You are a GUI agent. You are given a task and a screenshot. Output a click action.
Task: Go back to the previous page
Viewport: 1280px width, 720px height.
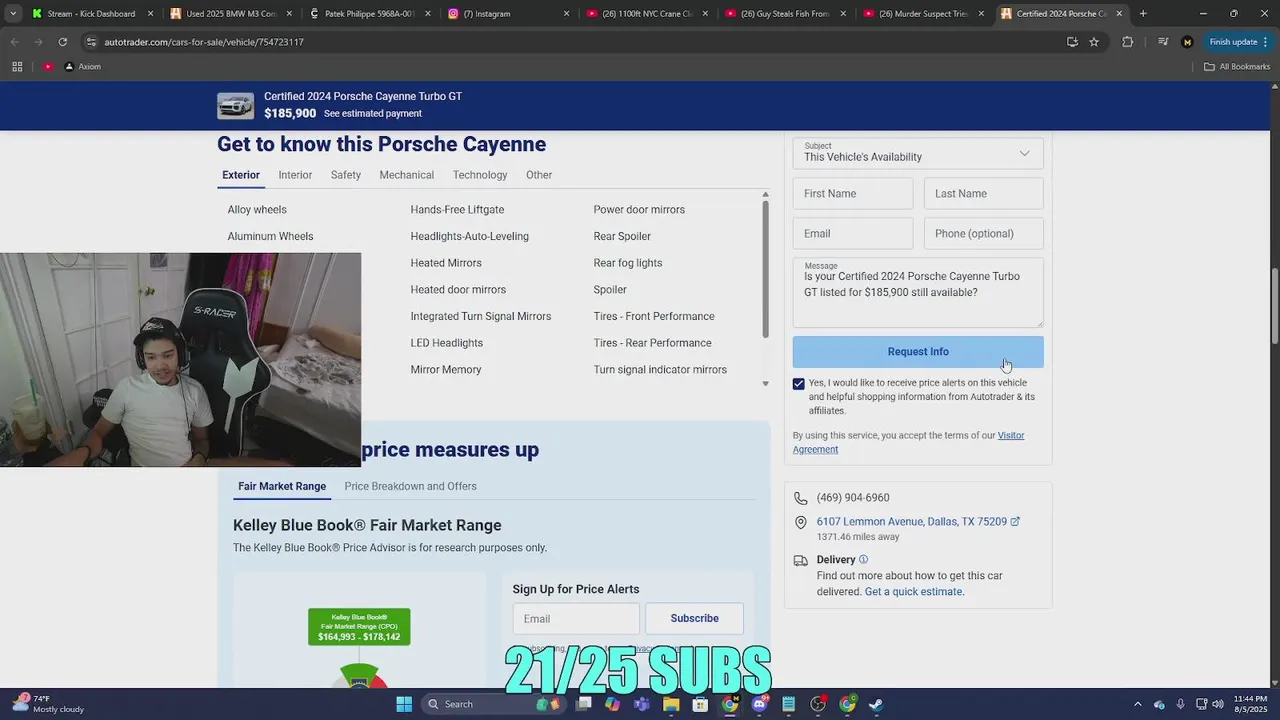[14, 42]
